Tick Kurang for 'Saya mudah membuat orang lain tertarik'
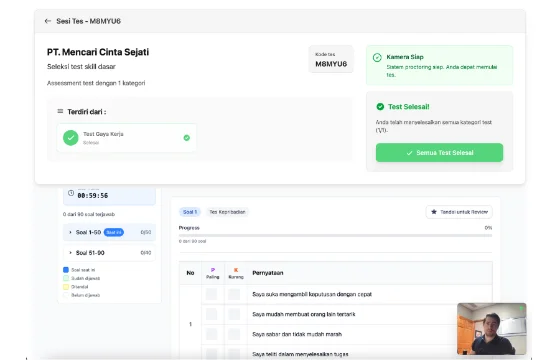 (234, 314)
